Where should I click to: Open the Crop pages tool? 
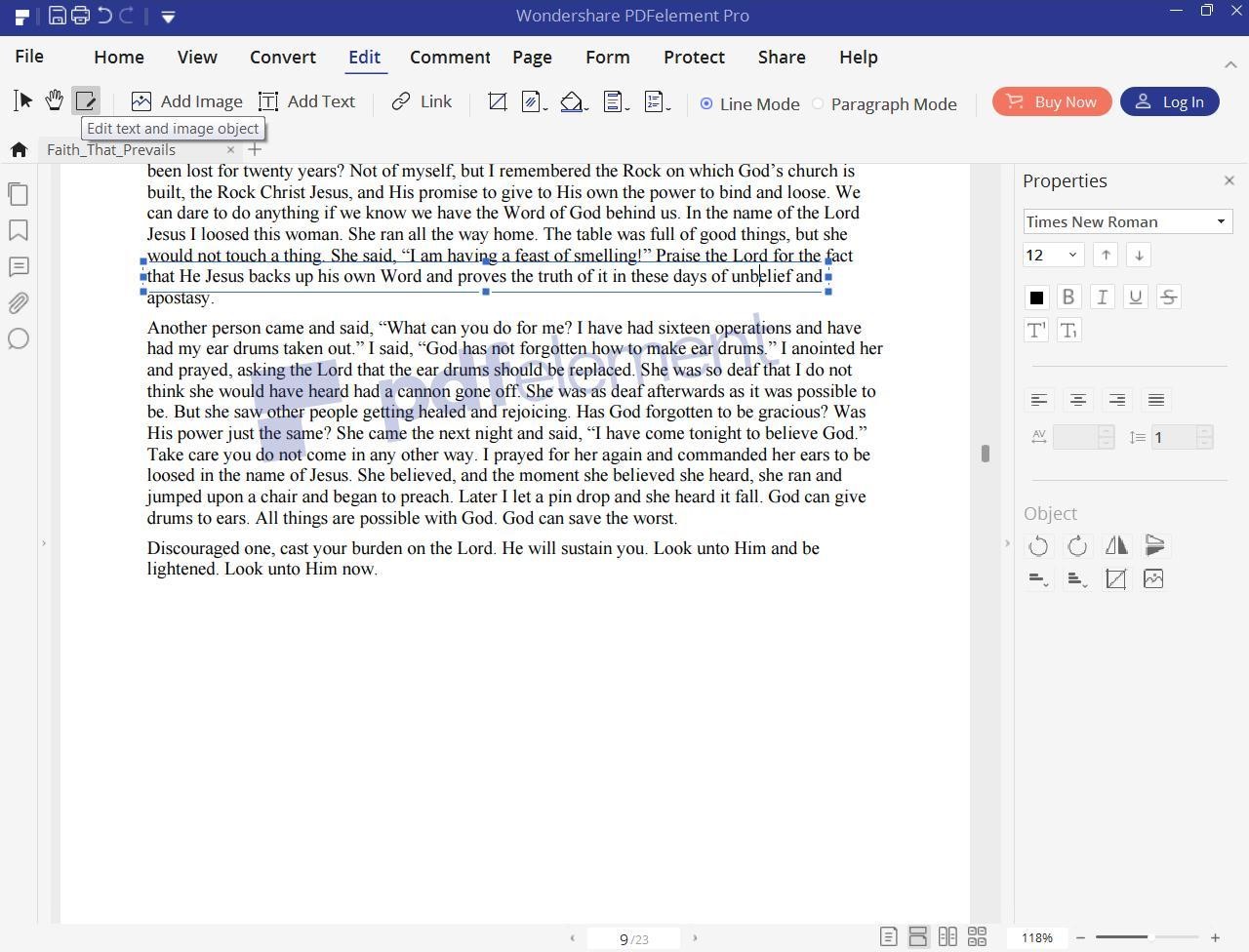tap(498, 102)
